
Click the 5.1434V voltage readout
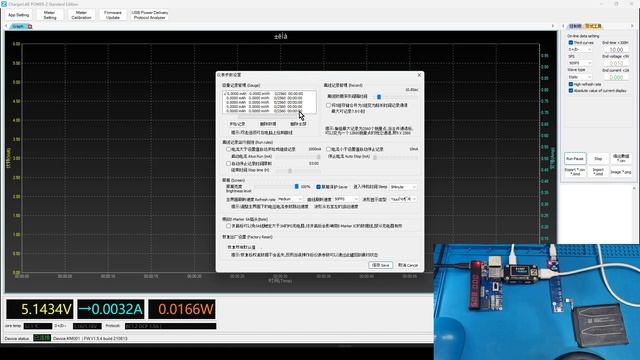40,309
